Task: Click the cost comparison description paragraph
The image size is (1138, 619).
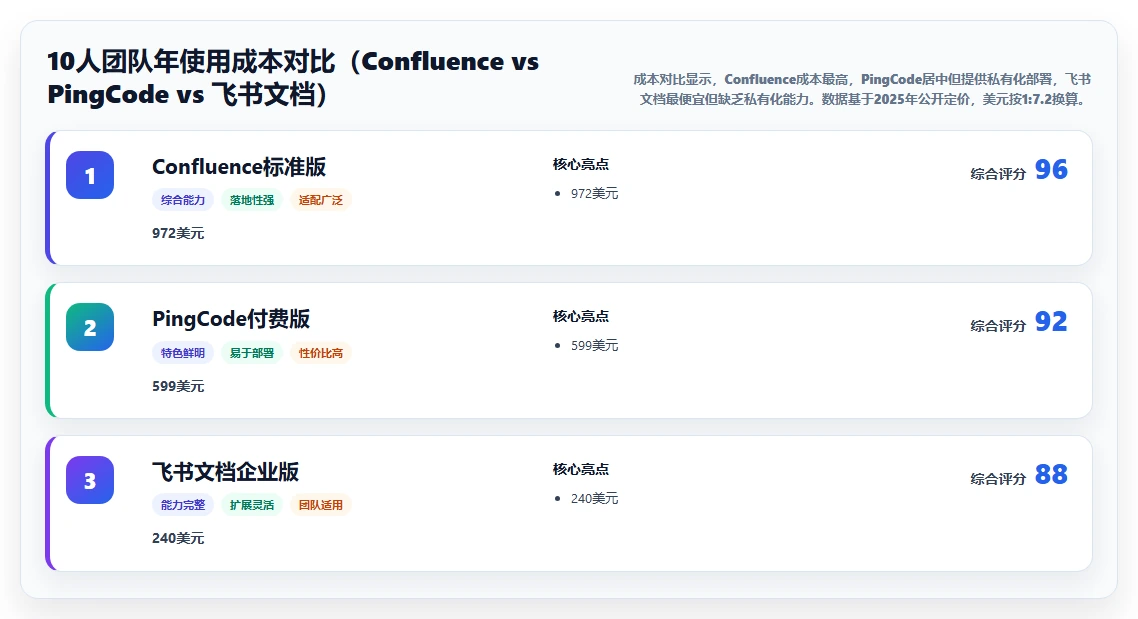Action: 861,89
